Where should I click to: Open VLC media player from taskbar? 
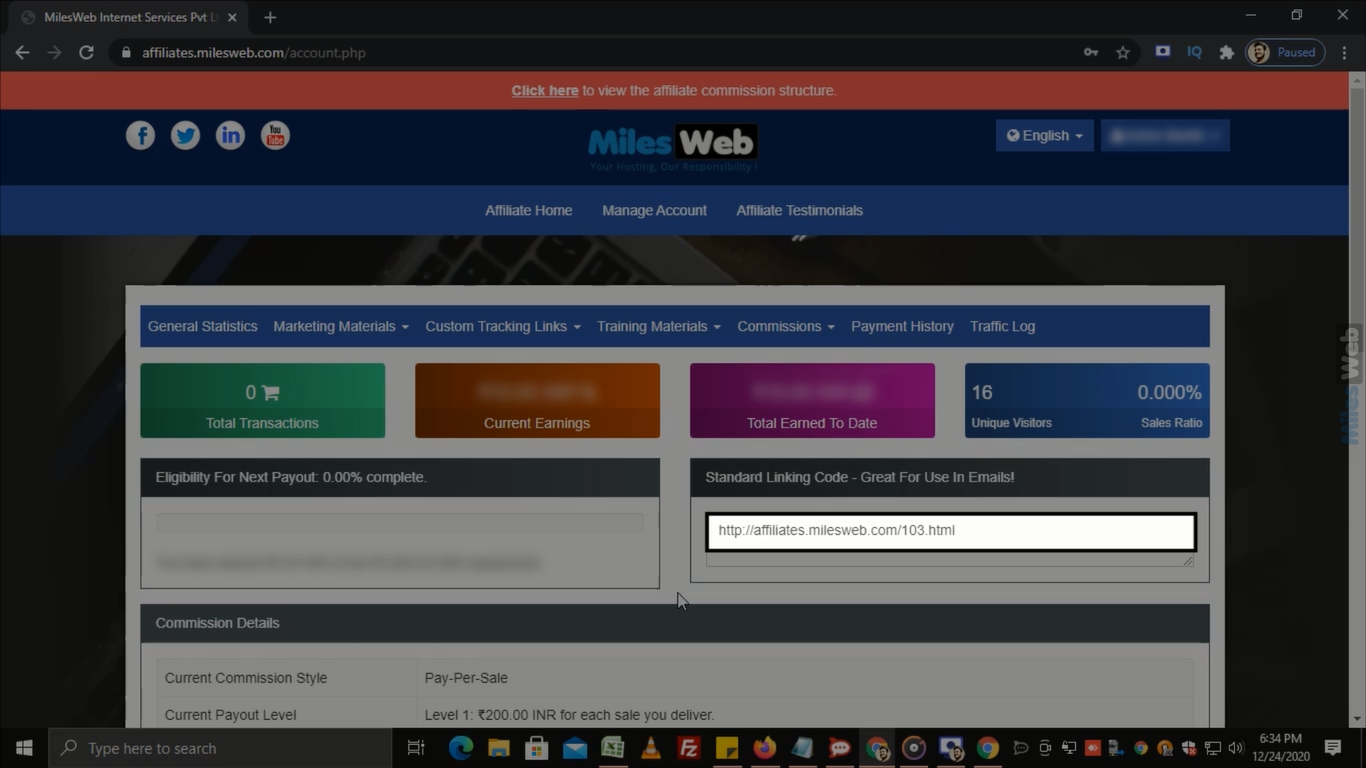click(650, 748)
